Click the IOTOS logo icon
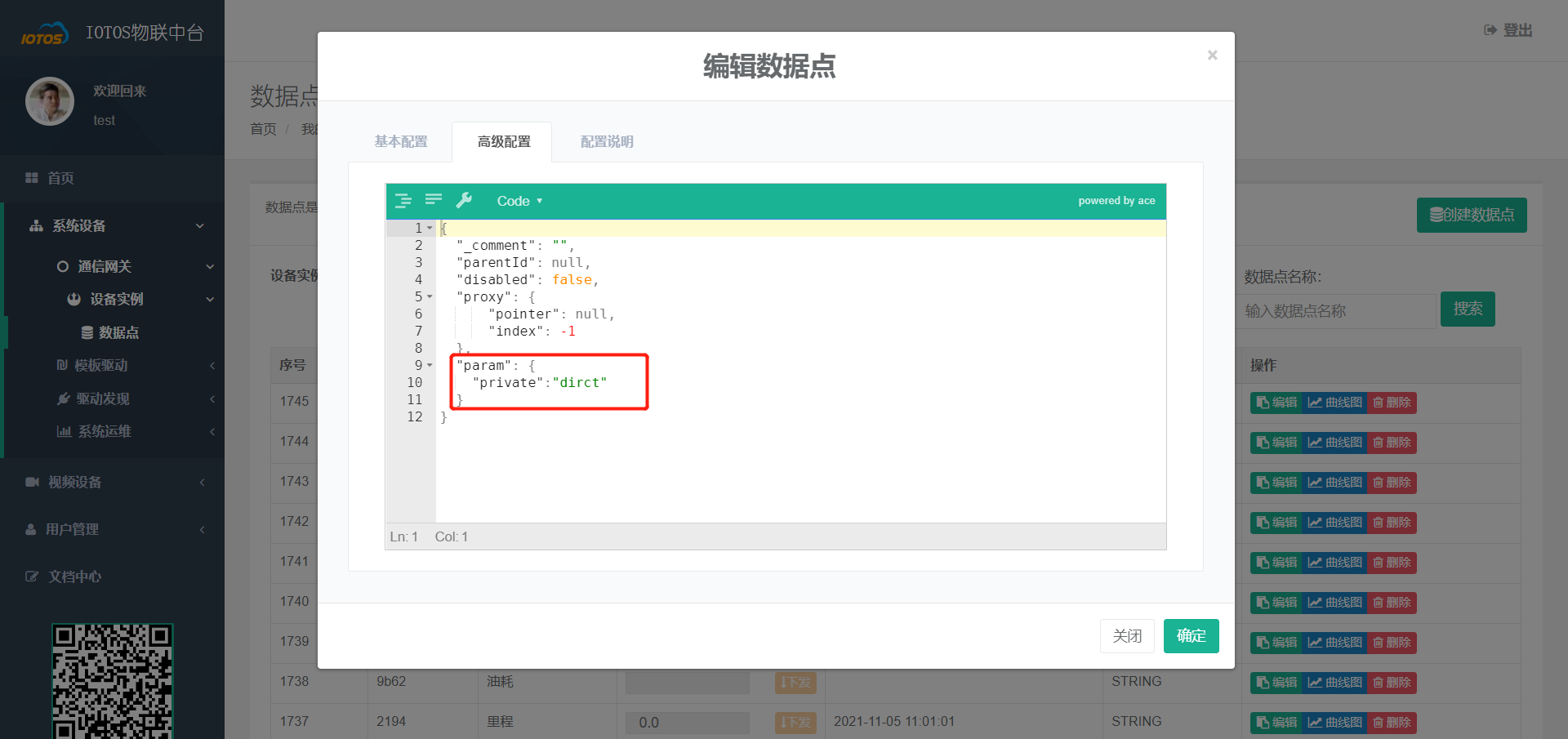Image resolution: width=1568 pixels, height=739 pixels. [45, 33]
